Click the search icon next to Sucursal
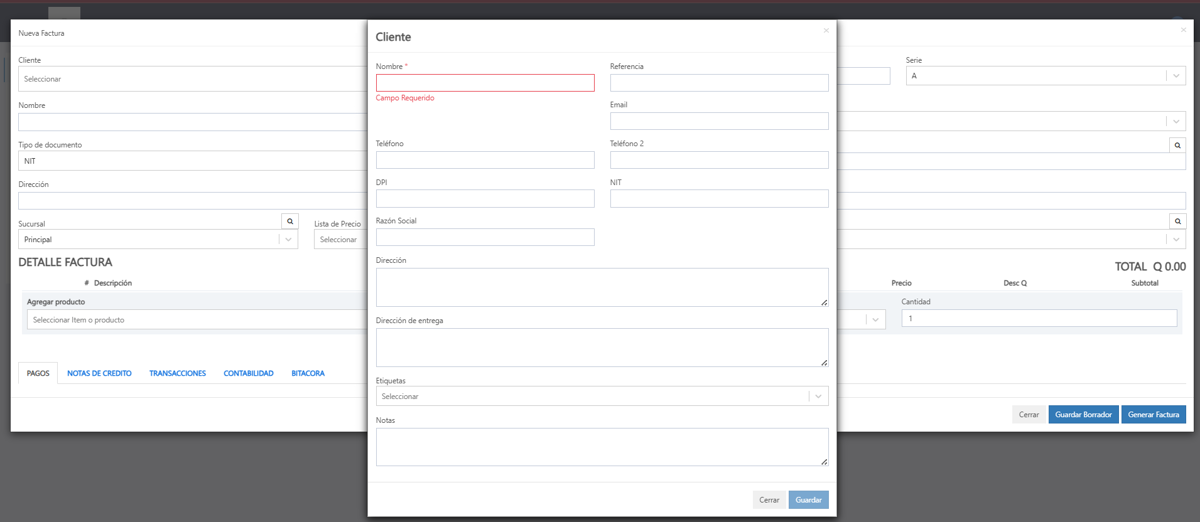1200x522 pixels. [290, 221]
